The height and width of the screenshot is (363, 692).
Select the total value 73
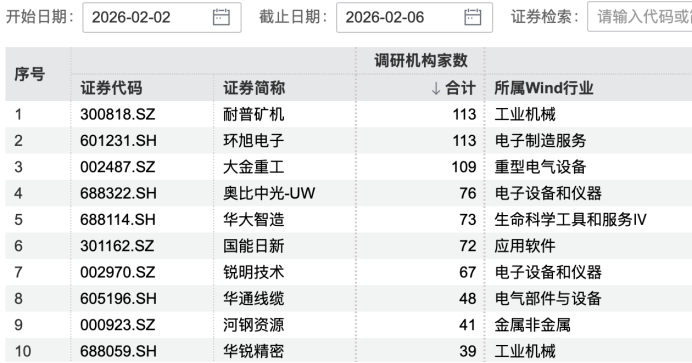[x=468, y=220]
